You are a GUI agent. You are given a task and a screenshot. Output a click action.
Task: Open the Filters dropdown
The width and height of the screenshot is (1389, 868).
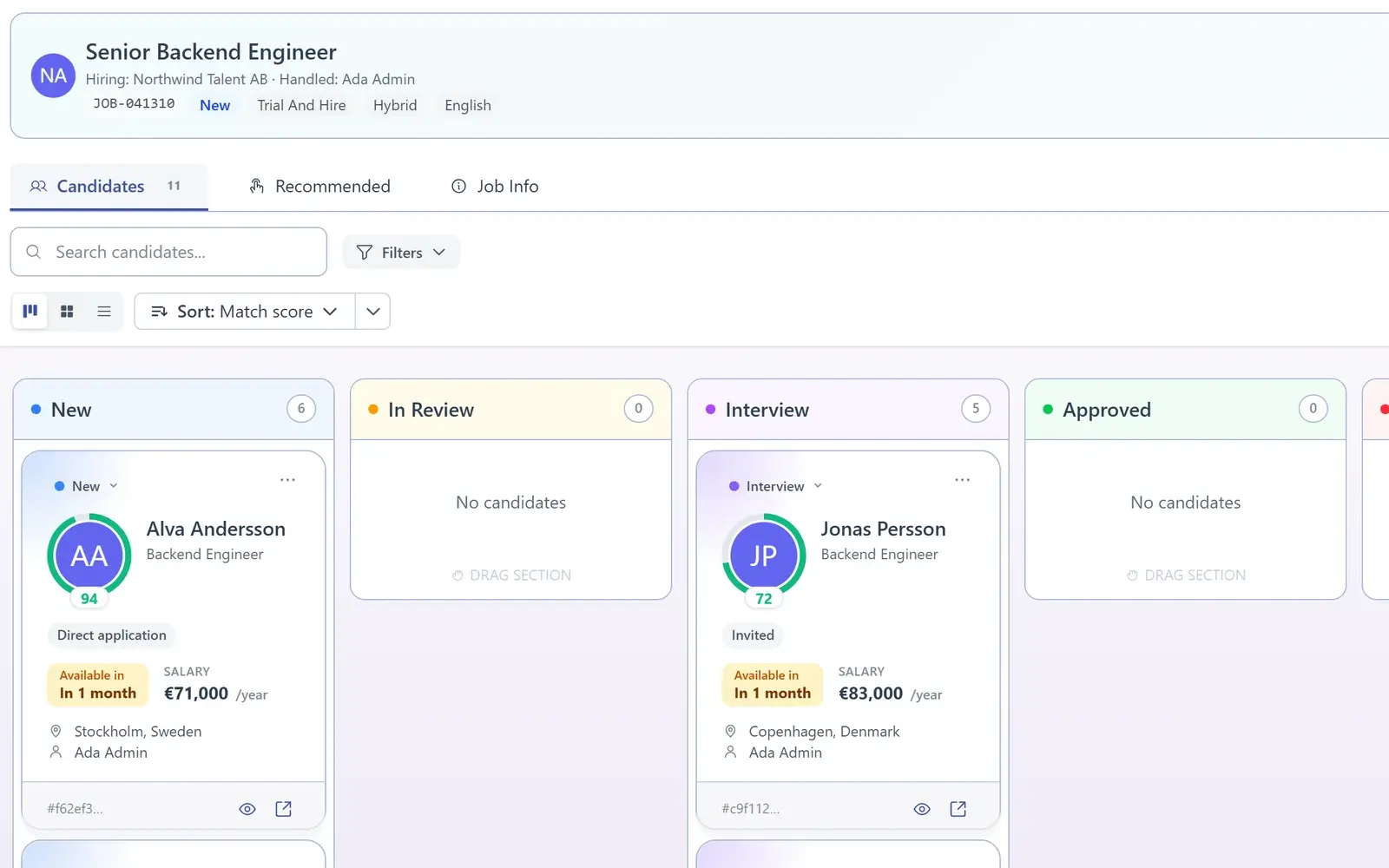coord(401,253)
